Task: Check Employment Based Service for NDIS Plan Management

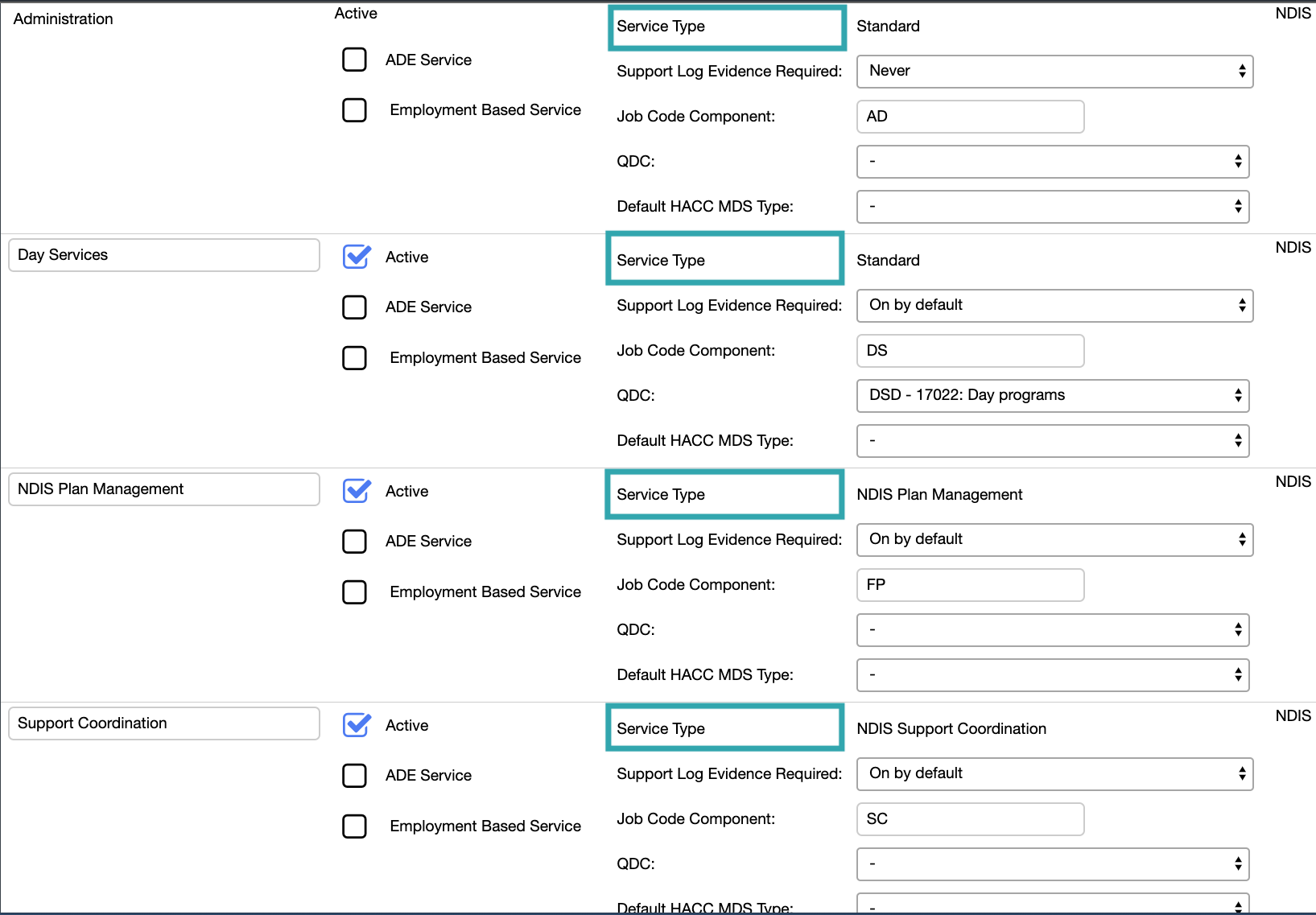Action: click(x=354, y=591)
